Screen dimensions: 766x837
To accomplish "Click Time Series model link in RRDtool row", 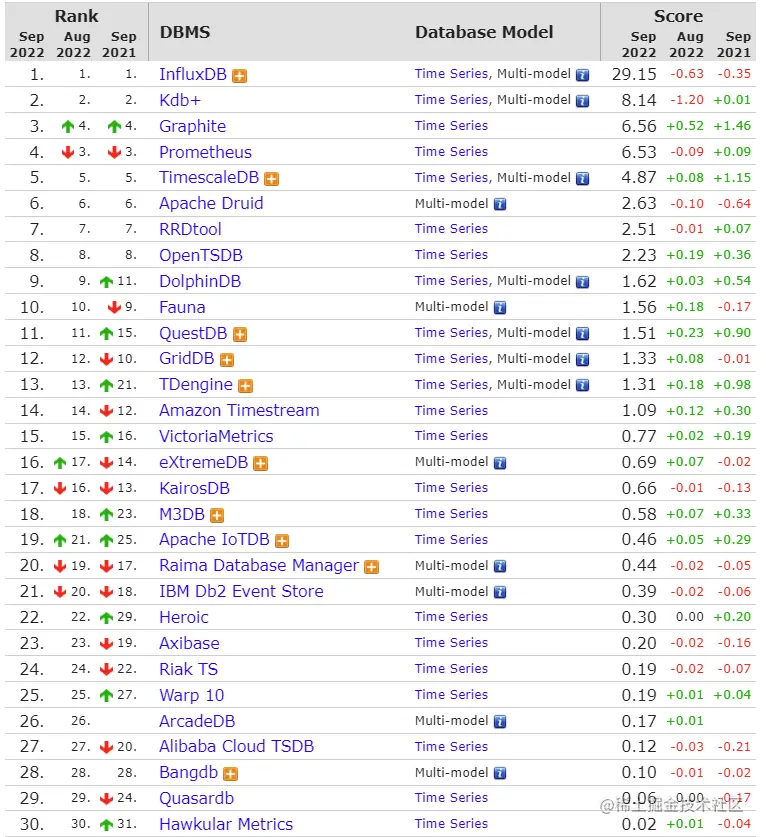I will point(451,229).
